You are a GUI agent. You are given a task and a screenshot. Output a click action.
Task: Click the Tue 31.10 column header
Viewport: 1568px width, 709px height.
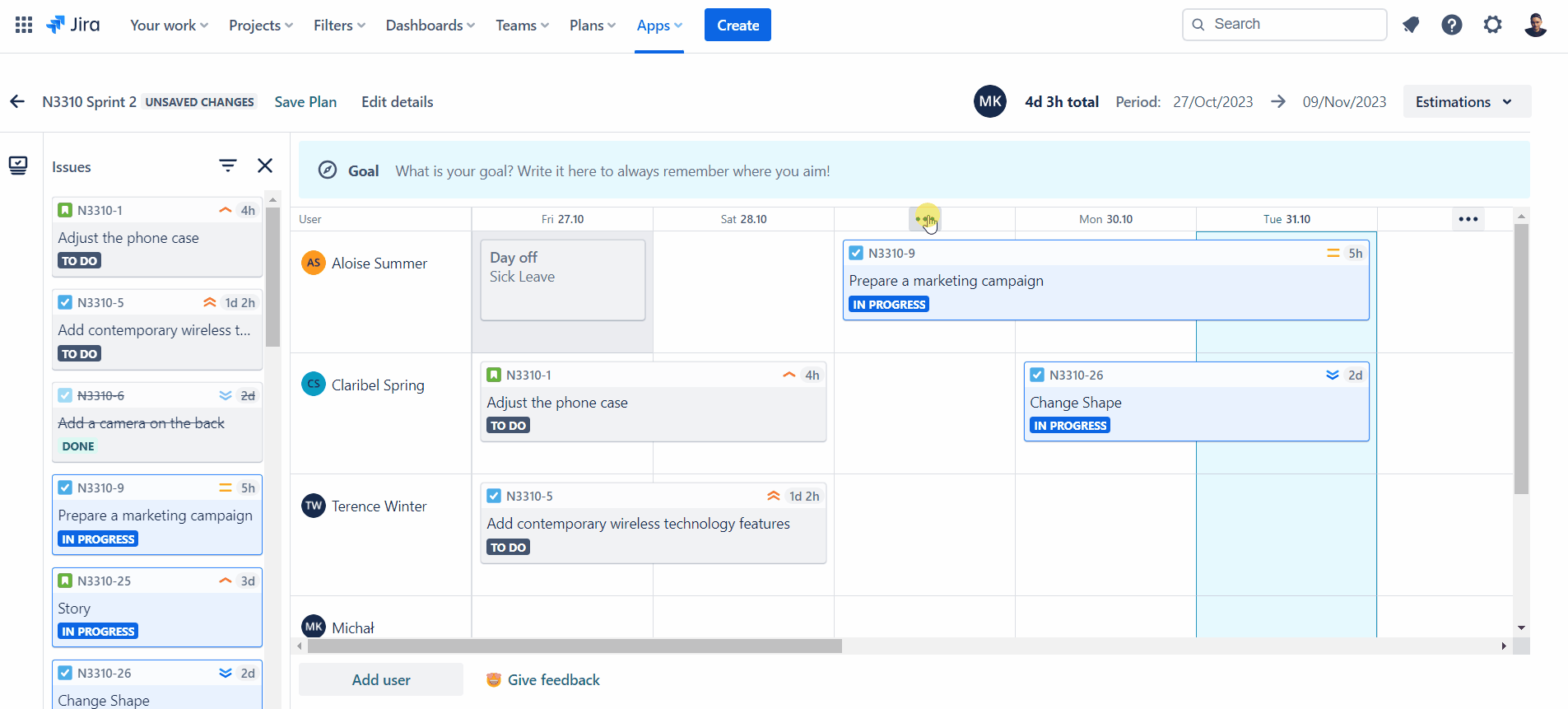click(1287, 219)
